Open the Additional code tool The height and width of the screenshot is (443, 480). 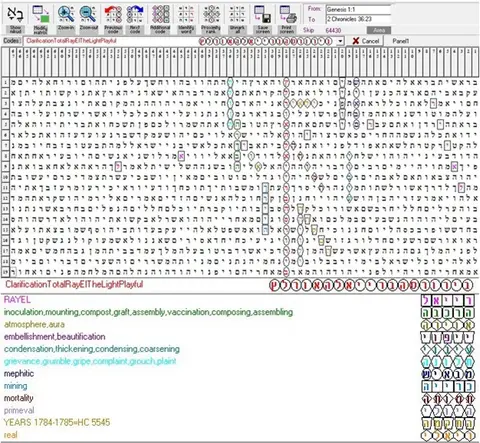160,18
